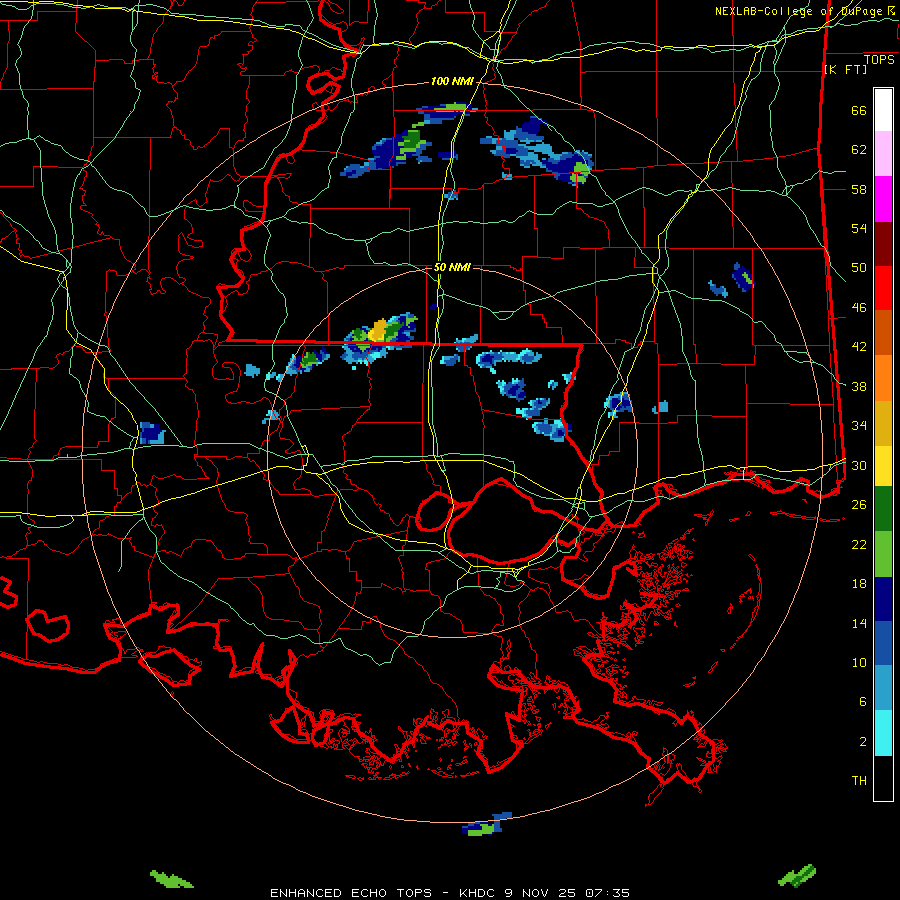Screen dimensions: 900x900
Task: Pick the medium blue legend band
Action: click(883, 643)
